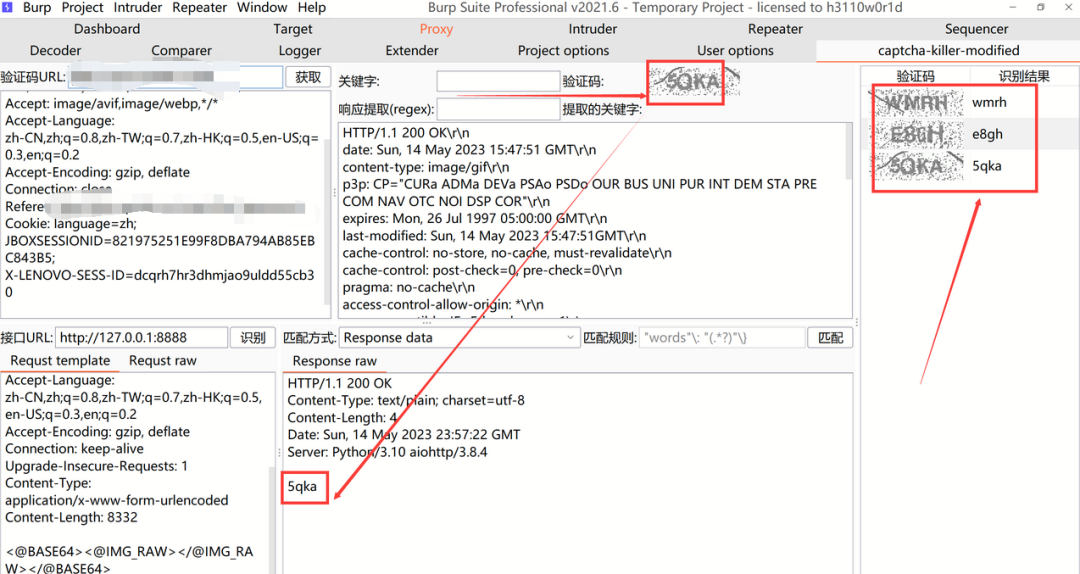Click the Cookie: language=zh; line
This screenshot has width=1080, height=574.
(x=71, y=223)
